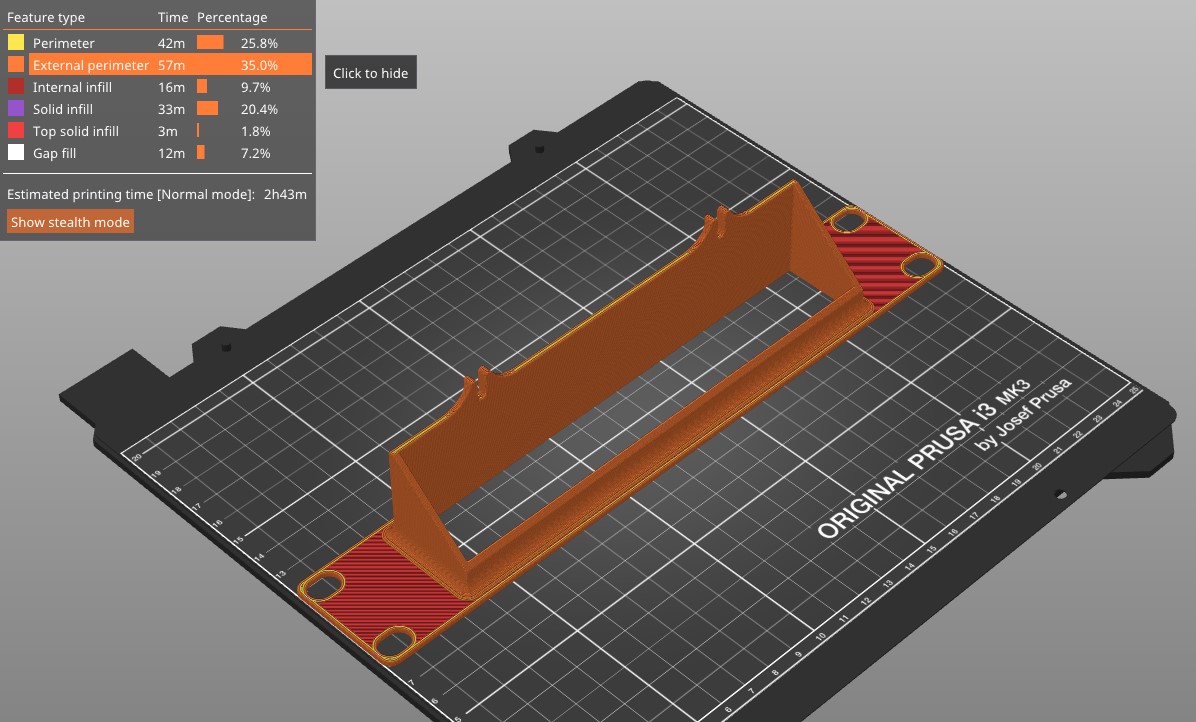The width and height of the screenshot is (1196, 722).
Task: Click the purple Solid infill swatch
Action: point(16,109)
